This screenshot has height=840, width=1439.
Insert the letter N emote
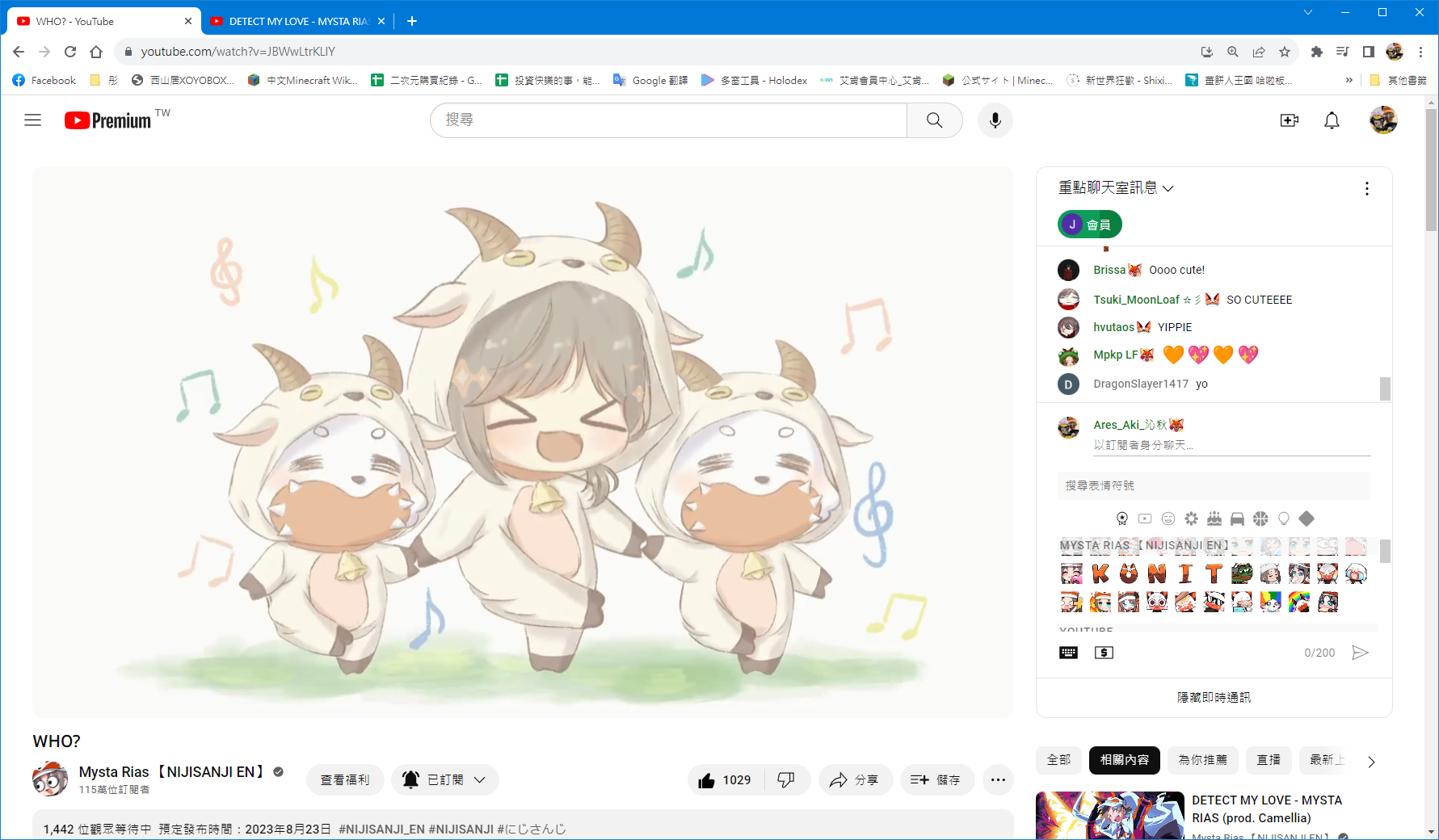pos(1157,573)
